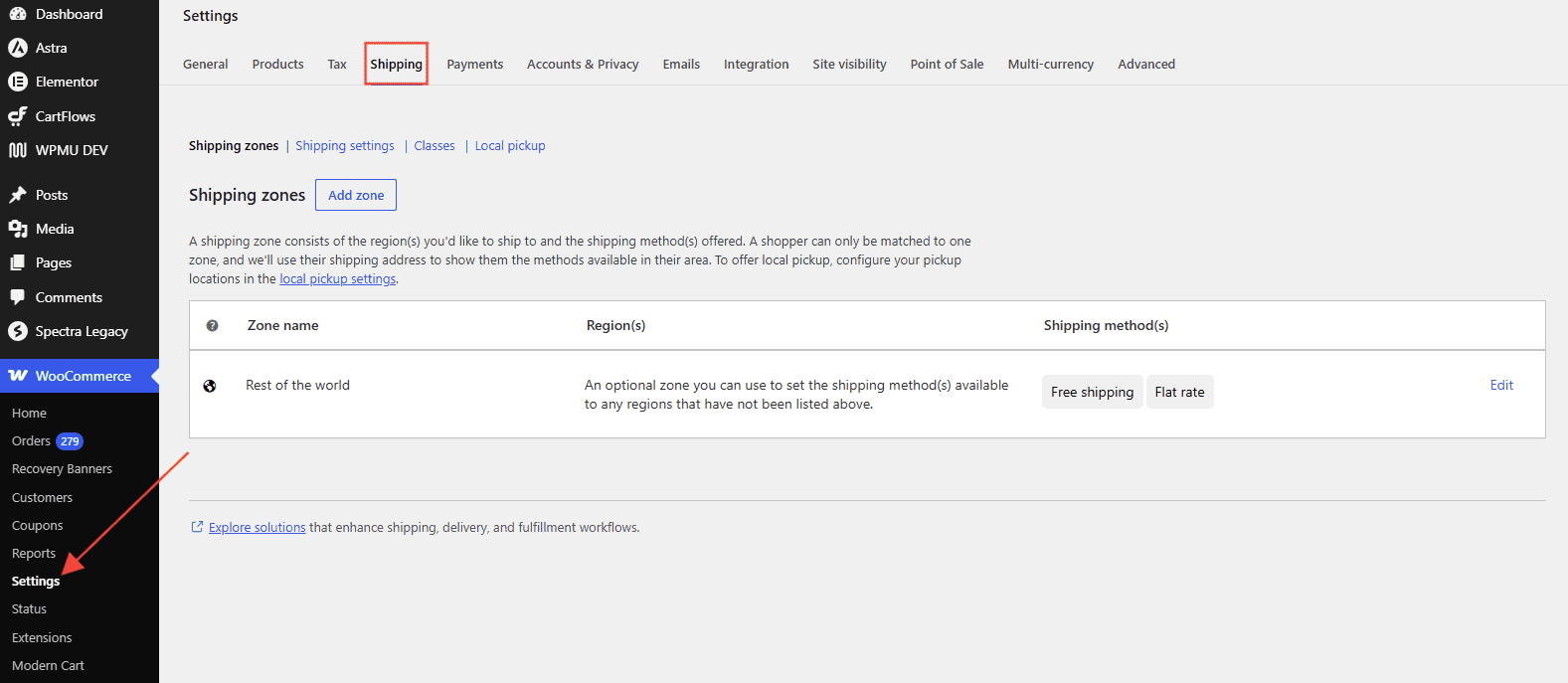This screenshot has height=683, width=1568.
Task: Go to WooCommerce Home submenu
Action: click(29, 413)
